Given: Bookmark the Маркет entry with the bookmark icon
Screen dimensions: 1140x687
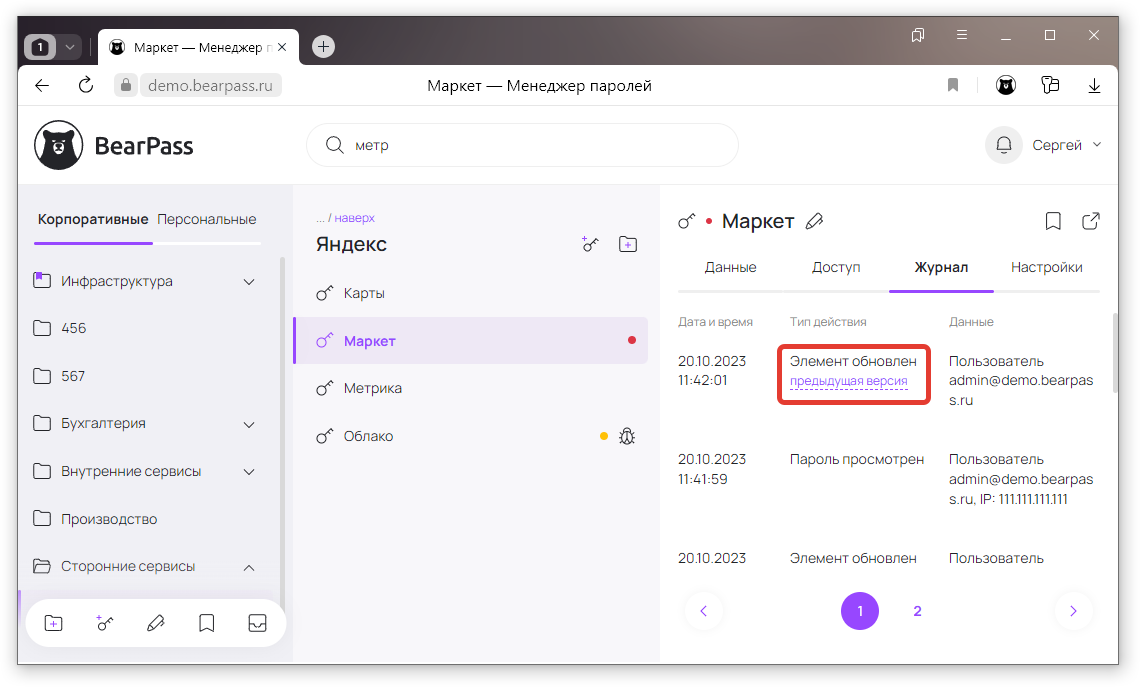Looking at the screenshot, I should pos(1053,221).
